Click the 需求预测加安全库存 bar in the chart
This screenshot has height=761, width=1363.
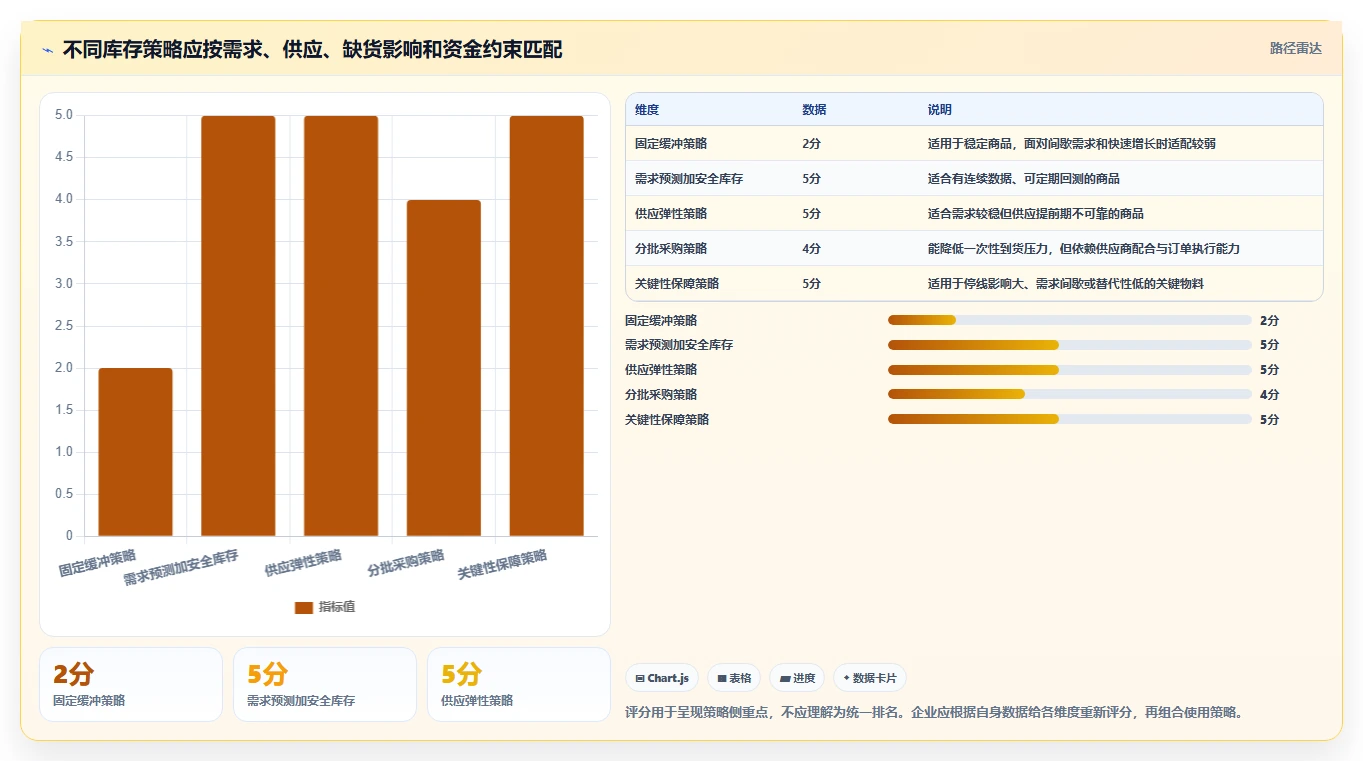coord(238,326)
